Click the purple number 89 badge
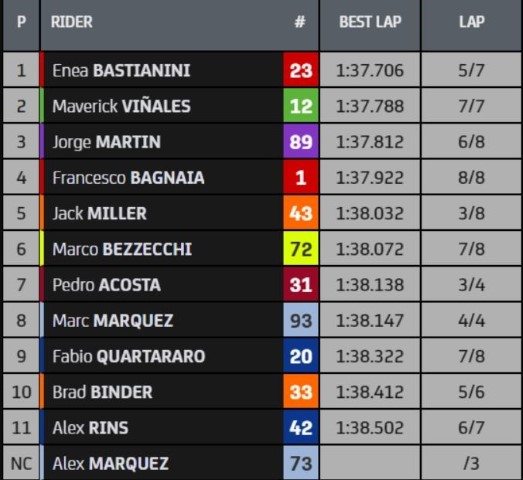Viewport: 523px width, 480px height. [301, 141]
